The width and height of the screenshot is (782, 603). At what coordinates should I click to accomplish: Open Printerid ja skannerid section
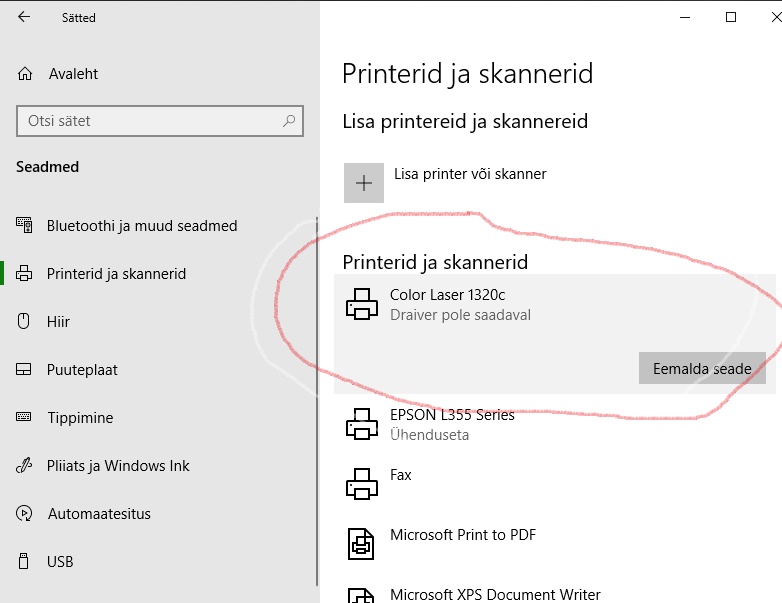116,274
